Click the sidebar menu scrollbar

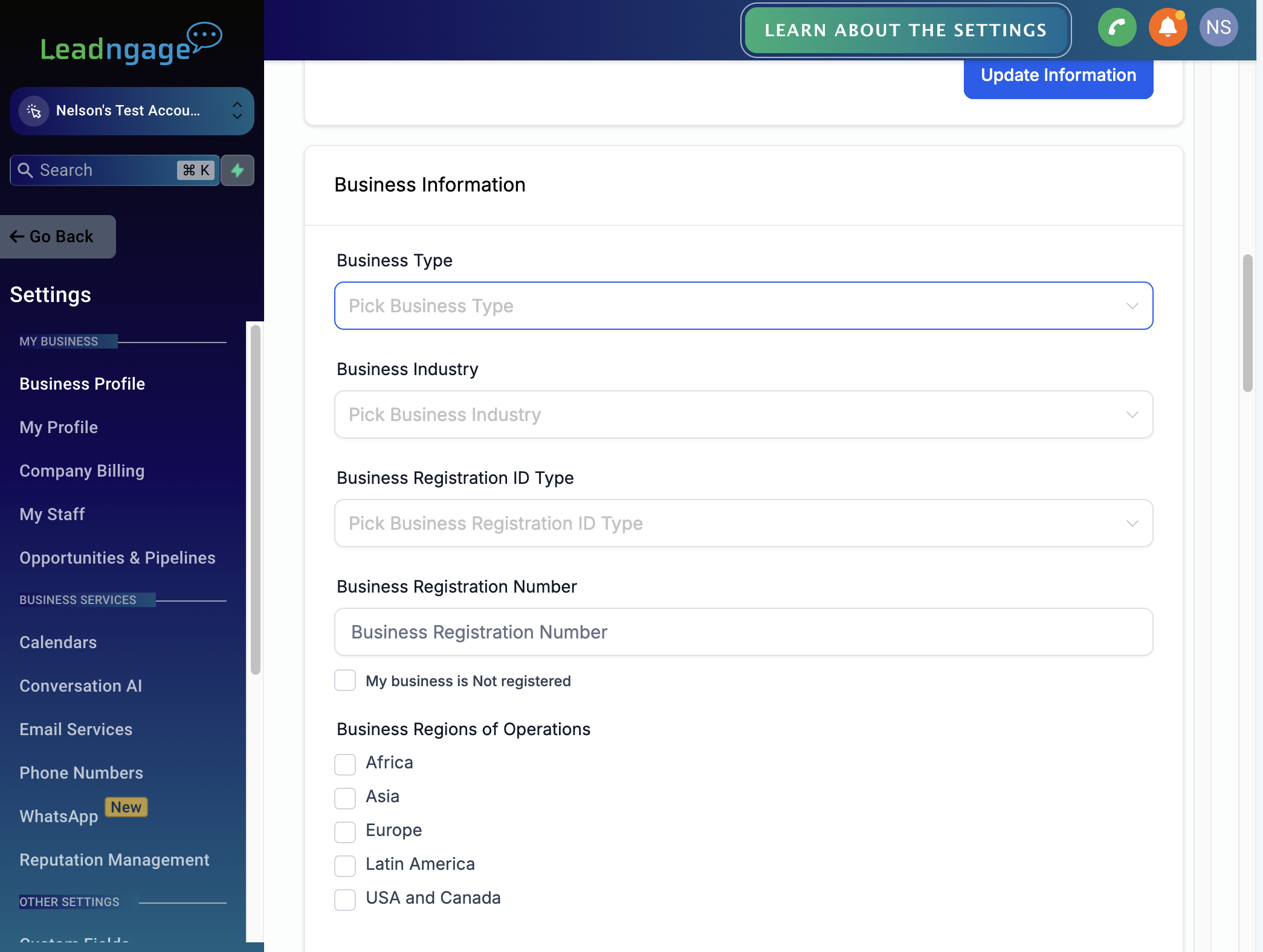click(x=256, y=500)
